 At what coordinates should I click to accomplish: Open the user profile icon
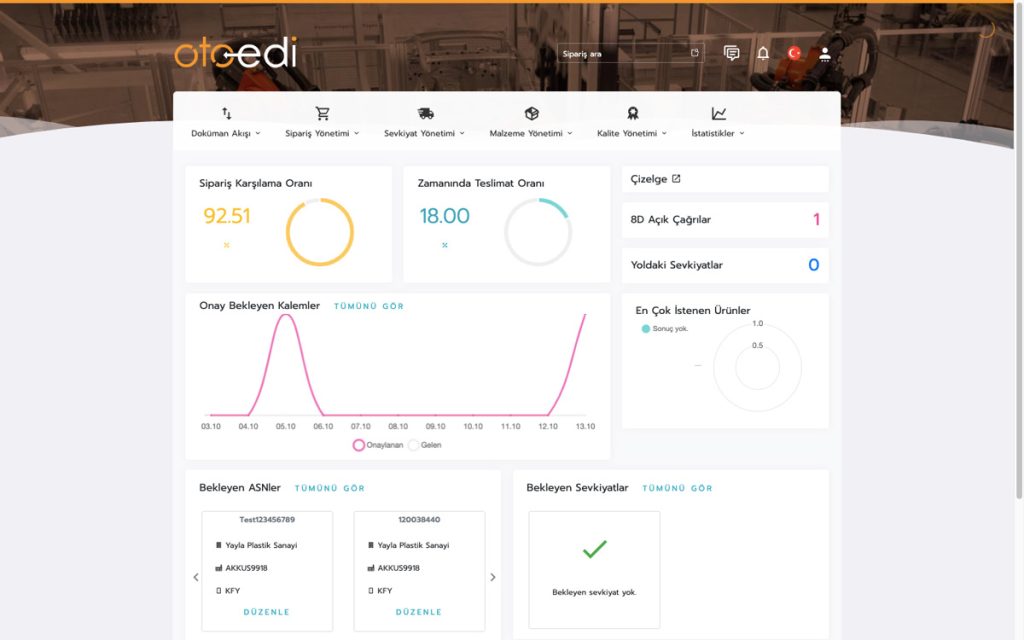click(825, 54)
